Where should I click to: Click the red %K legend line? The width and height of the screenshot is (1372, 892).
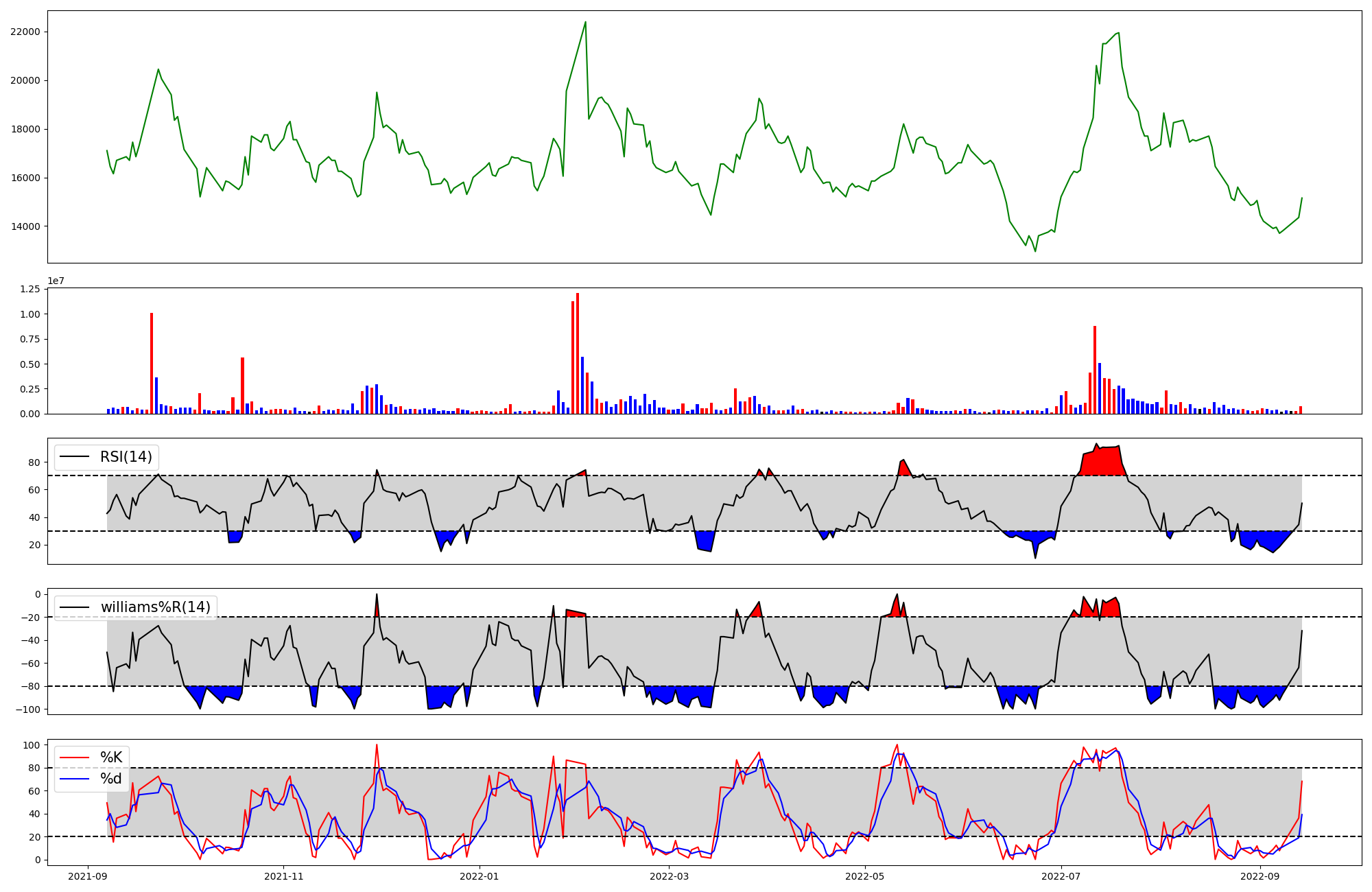[x=75, y=758]
